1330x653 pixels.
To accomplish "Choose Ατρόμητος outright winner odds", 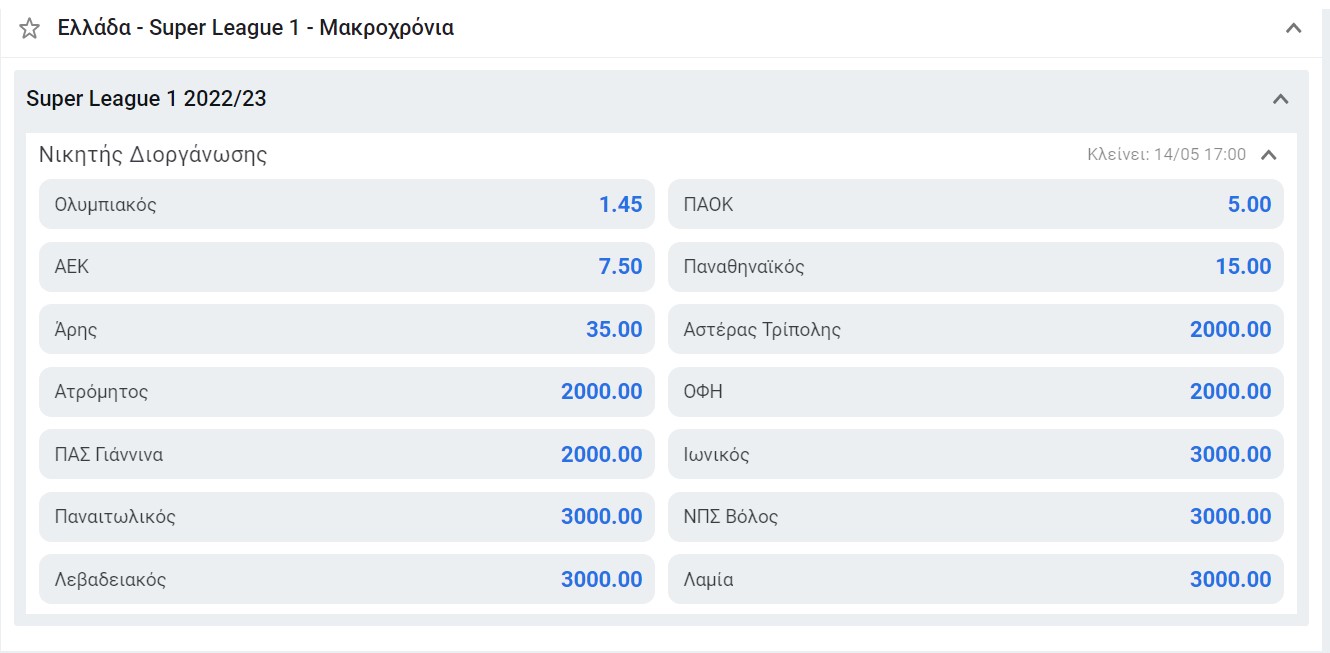I will (x=347, y=392).
